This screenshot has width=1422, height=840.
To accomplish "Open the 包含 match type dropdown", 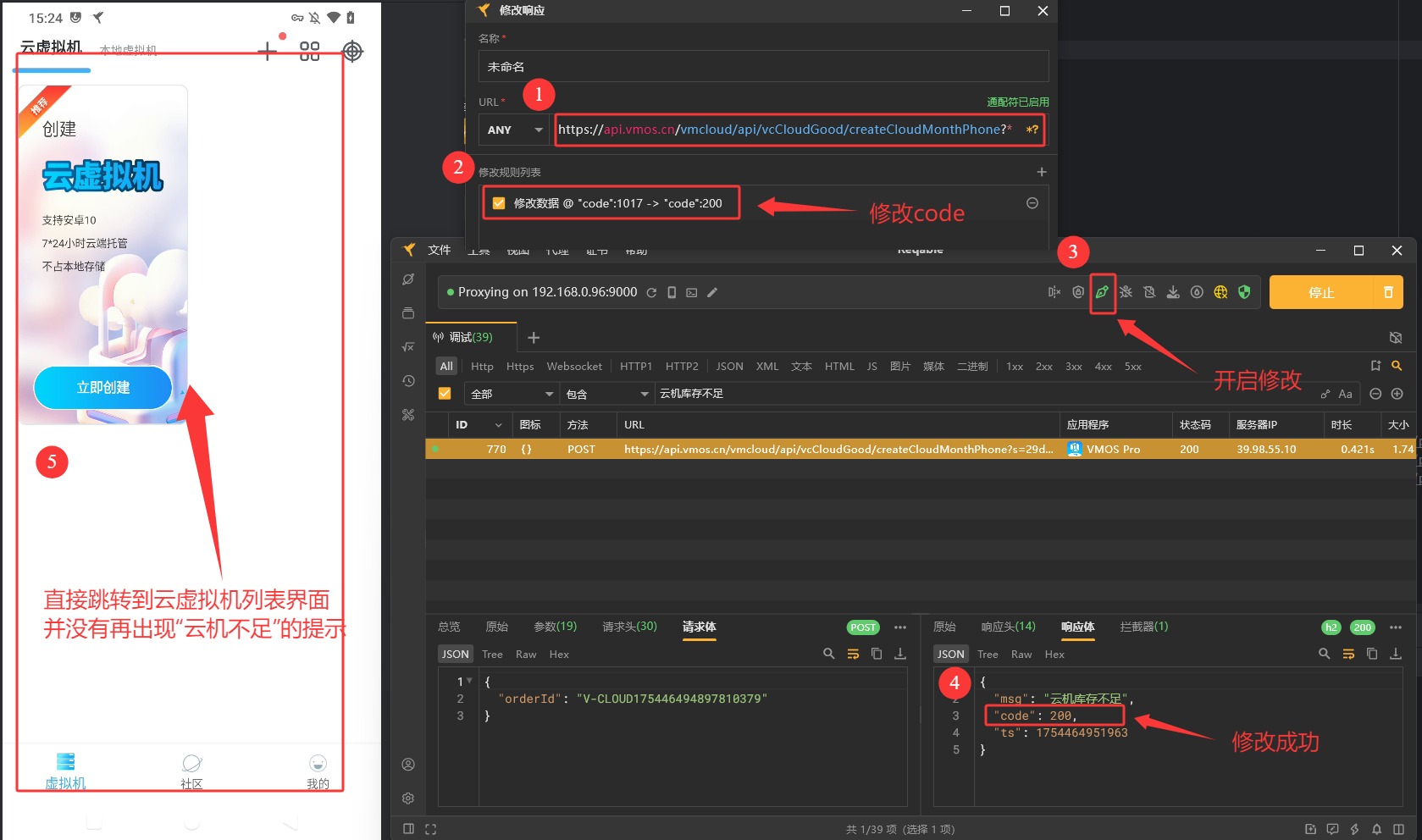I will pyautogui.click(x=607, y=394).
